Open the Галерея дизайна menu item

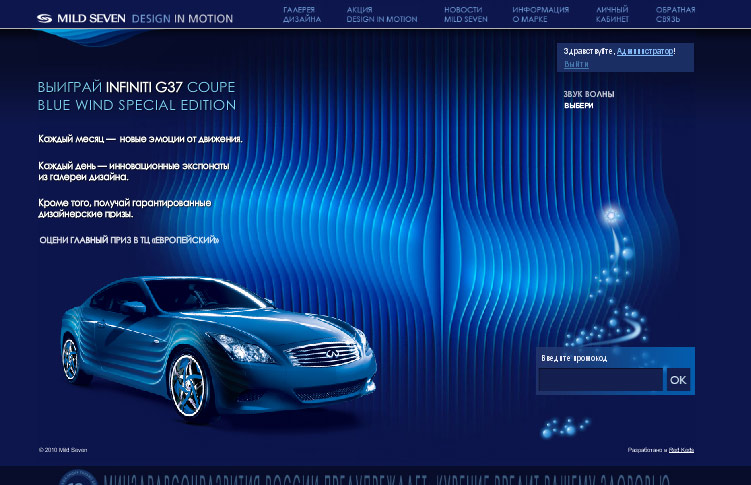[302, 14]
